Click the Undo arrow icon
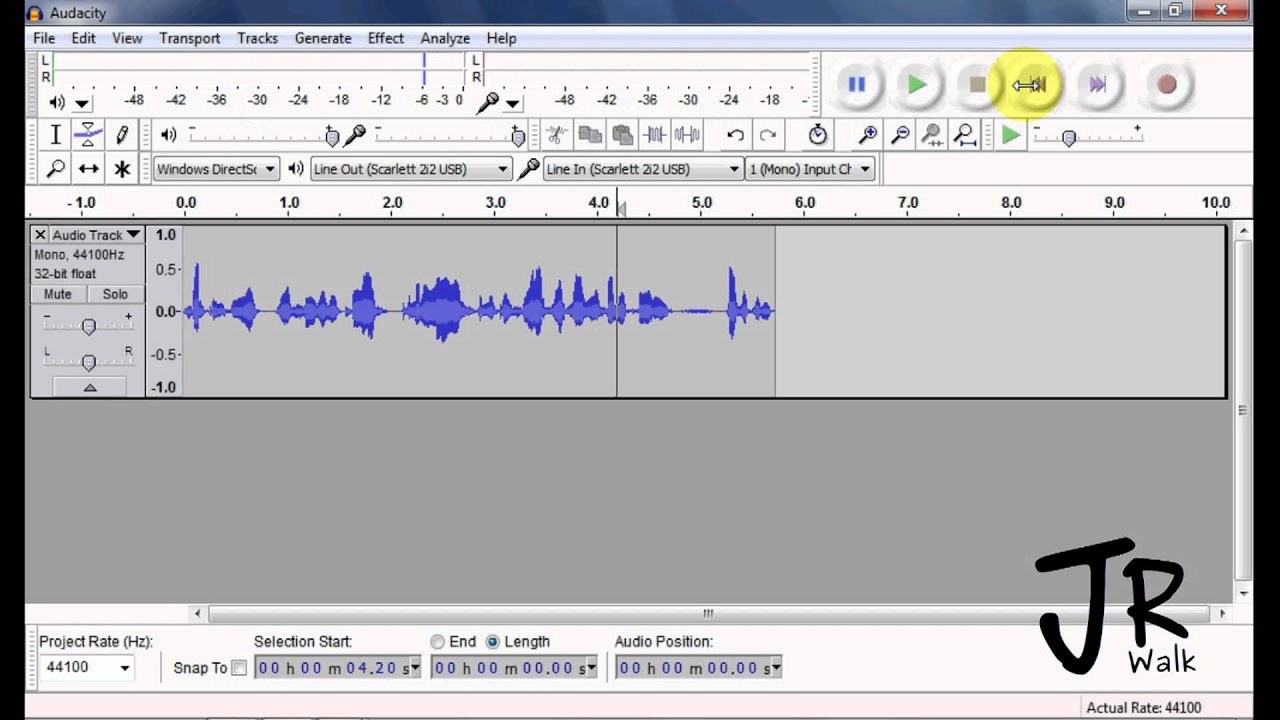1280x720 pixels. coord(735,134)
